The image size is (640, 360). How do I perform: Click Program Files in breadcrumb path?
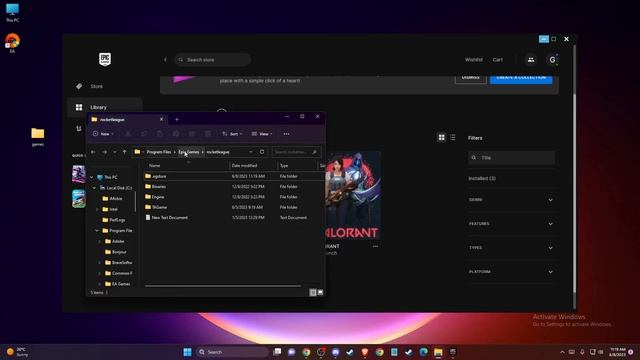[x=159, y=152]
